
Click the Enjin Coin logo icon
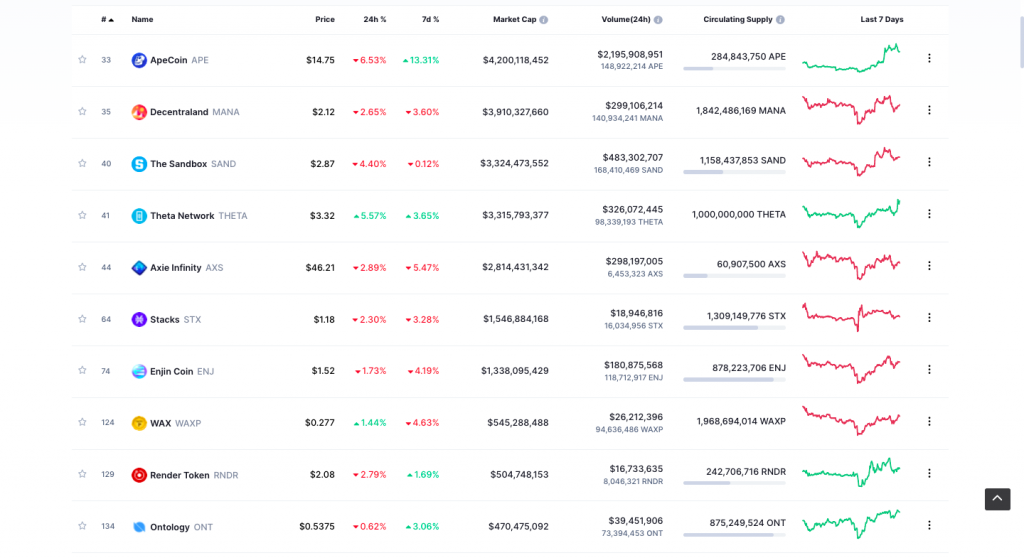[139, 371]
